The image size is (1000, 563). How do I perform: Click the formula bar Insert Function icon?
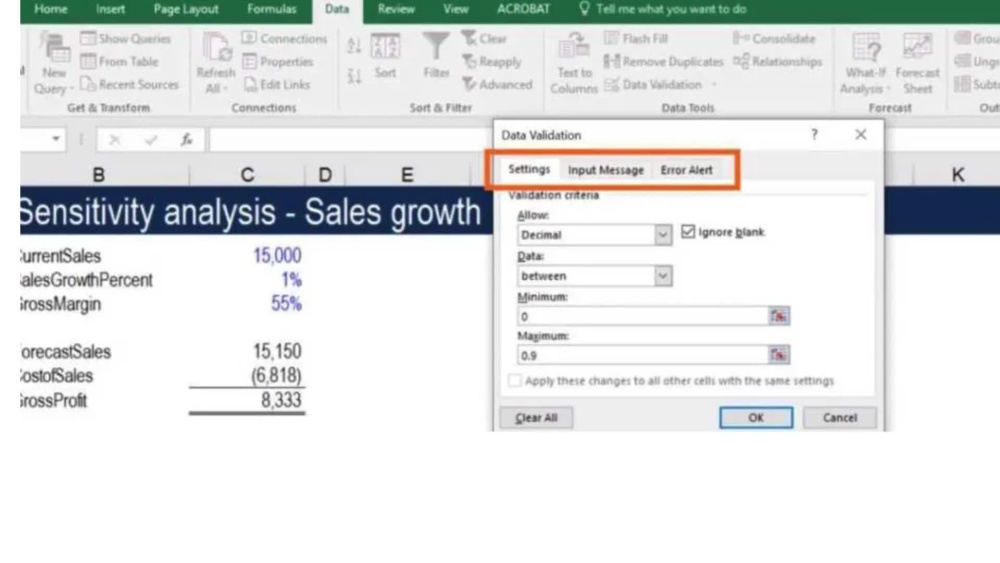pyautogui.click(x=186, y=140)
